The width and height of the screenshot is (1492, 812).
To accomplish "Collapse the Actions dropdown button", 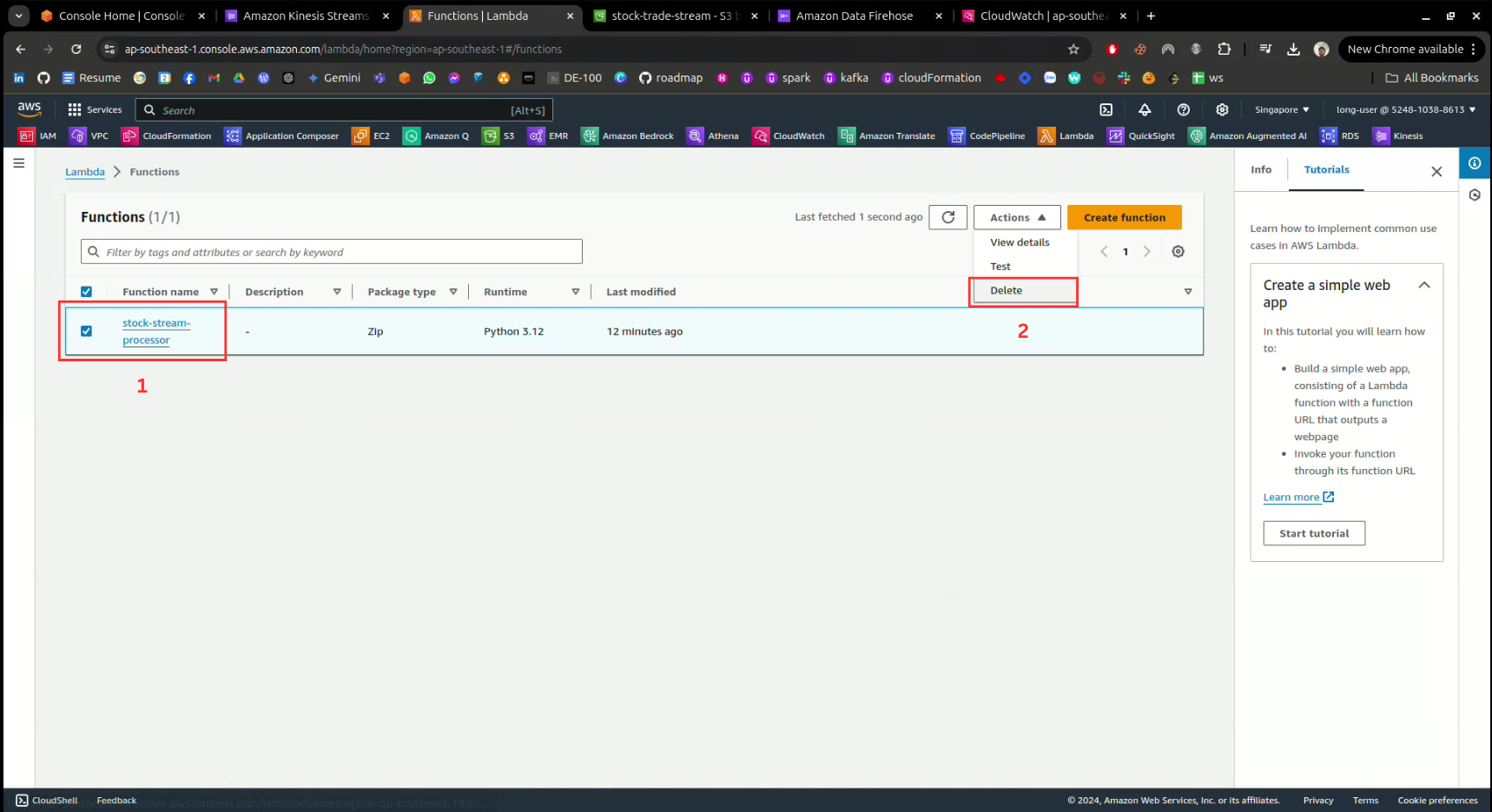I will click(x=1016, y=218).
